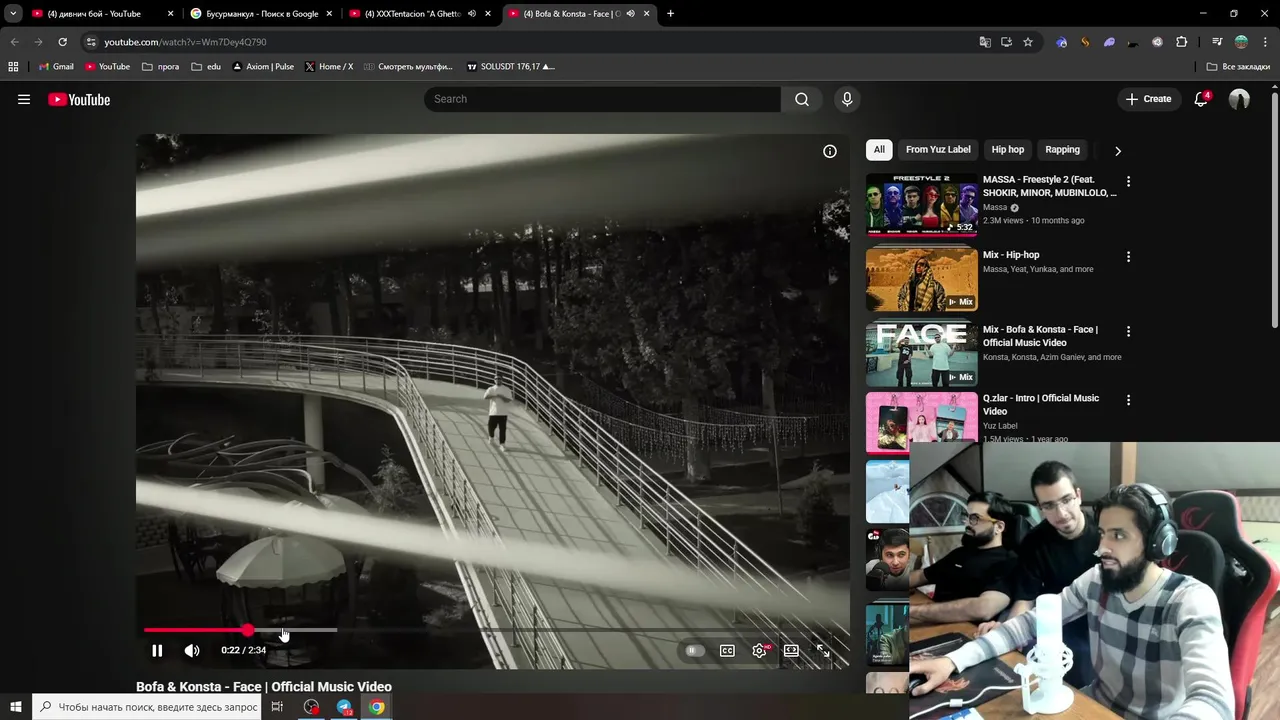Viewport: 1280px width, 720px height.
Task: Click the search magnifier button
Action: 802,99
